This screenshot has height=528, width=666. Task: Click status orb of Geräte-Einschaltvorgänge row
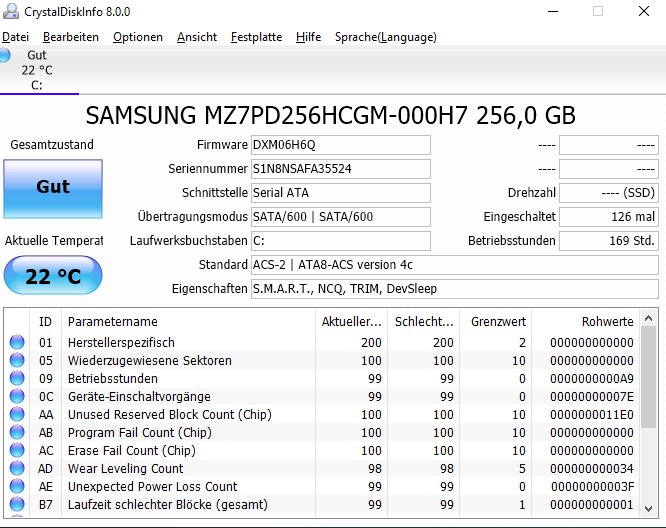point(17,396)
